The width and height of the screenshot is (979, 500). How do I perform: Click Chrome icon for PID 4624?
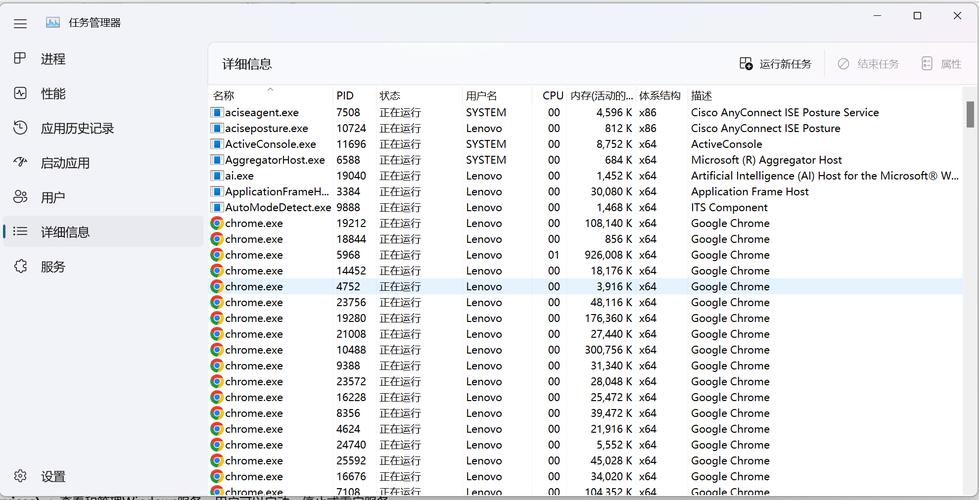click(x=217, y=429)
